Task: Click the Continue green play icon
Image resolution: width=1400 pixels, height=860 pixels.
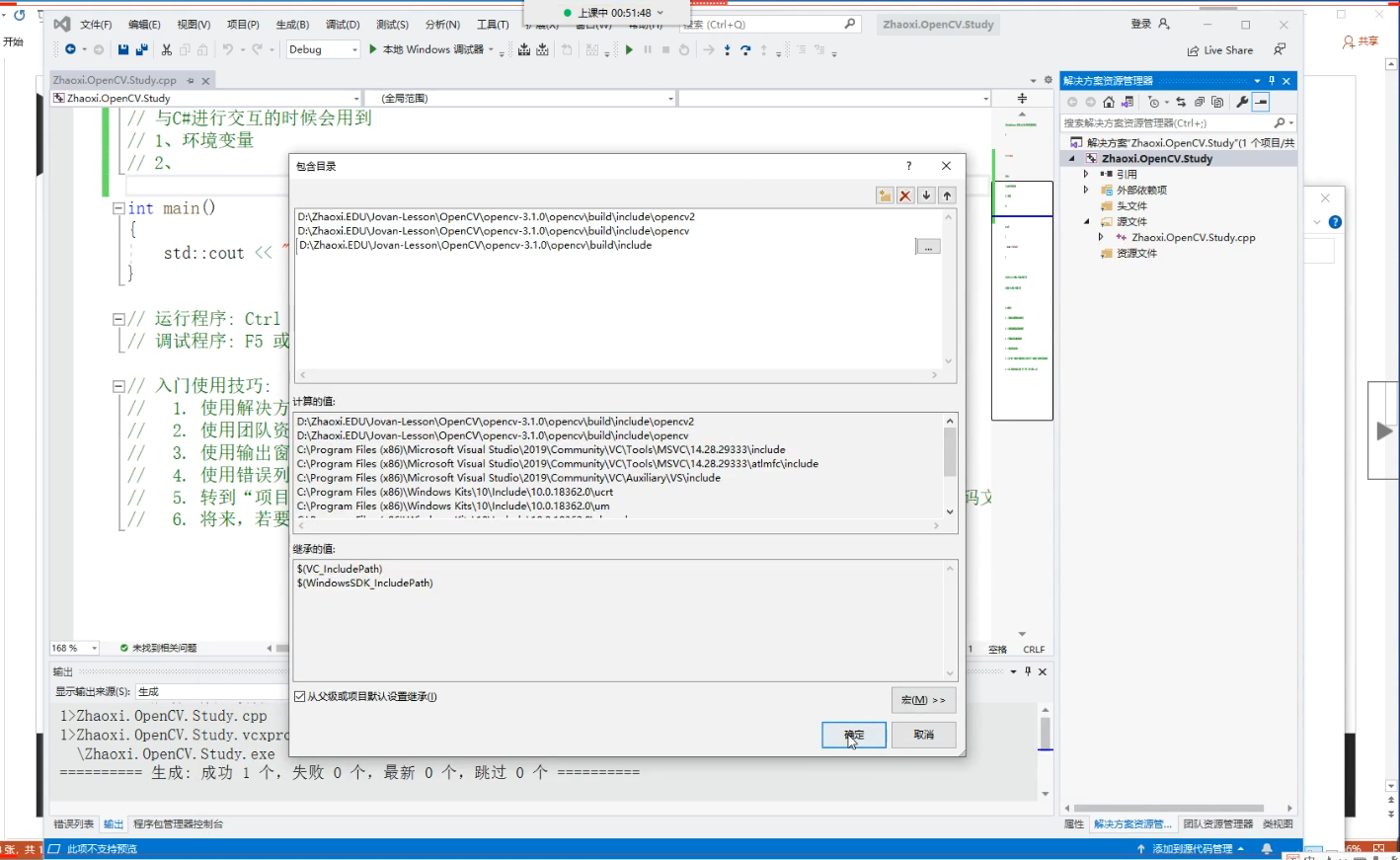Action: tap(629, 49)
